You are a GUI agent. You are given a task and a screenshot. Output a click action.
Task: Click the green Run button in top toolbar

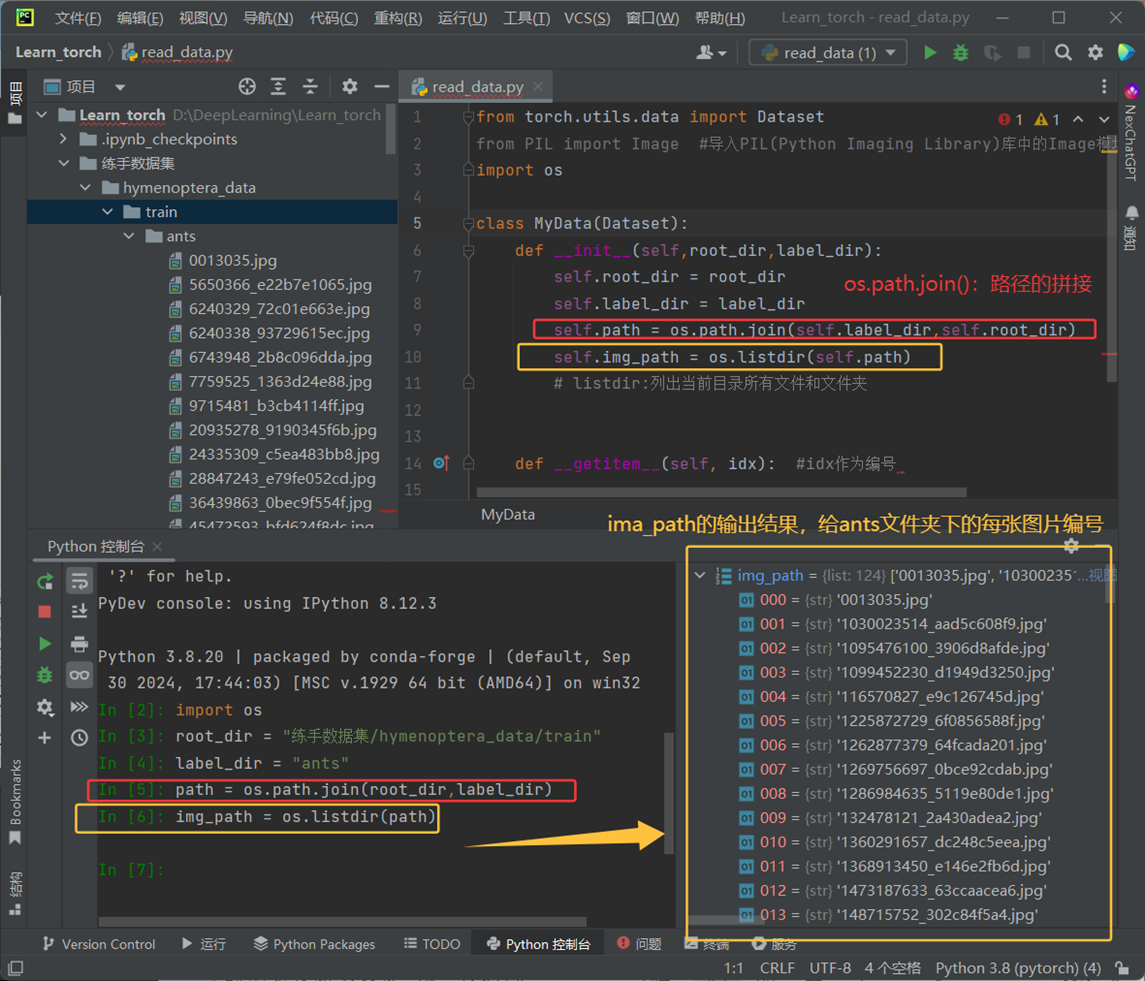[x=930, y=53]
